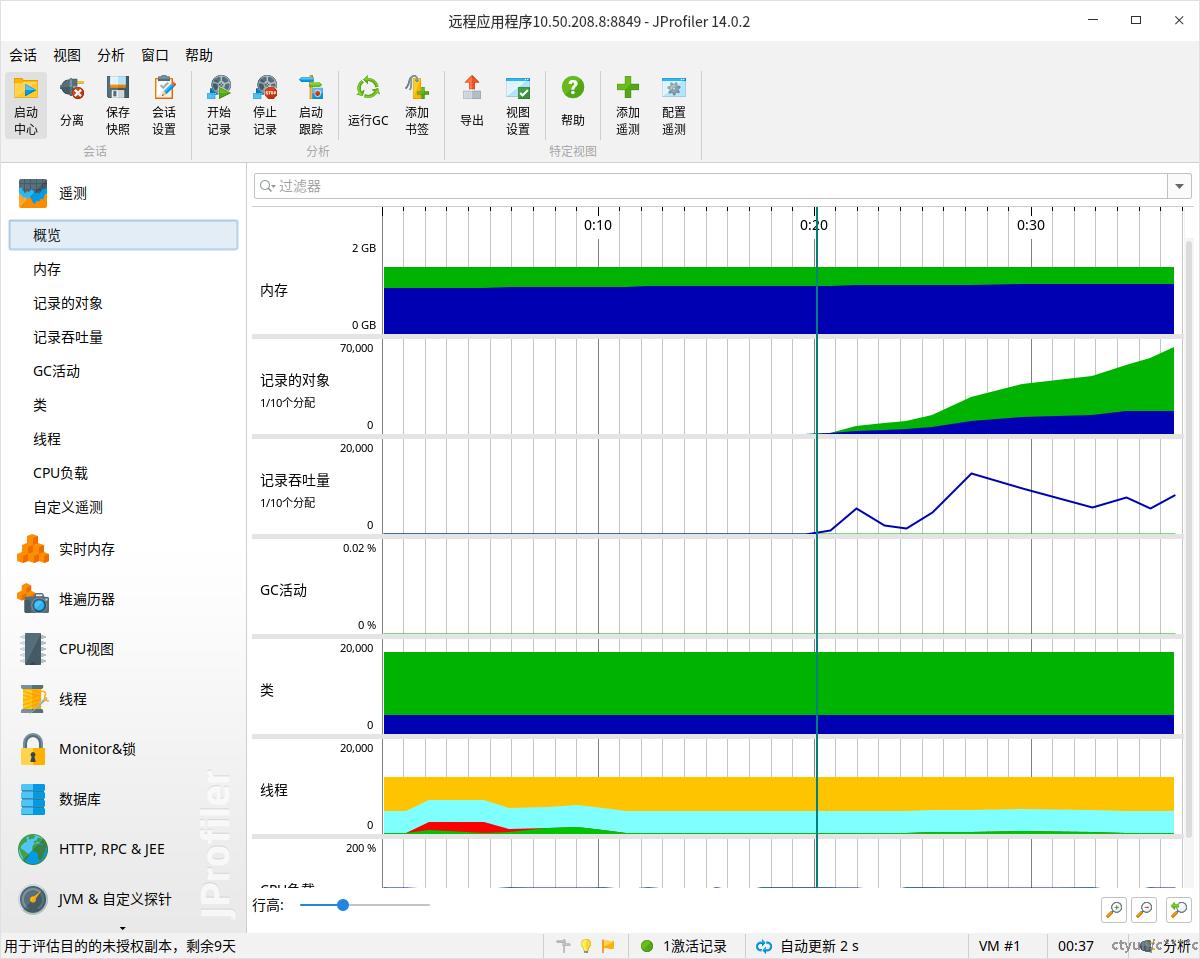Open the filter dropdown arrow

[x=1180, y=186]
